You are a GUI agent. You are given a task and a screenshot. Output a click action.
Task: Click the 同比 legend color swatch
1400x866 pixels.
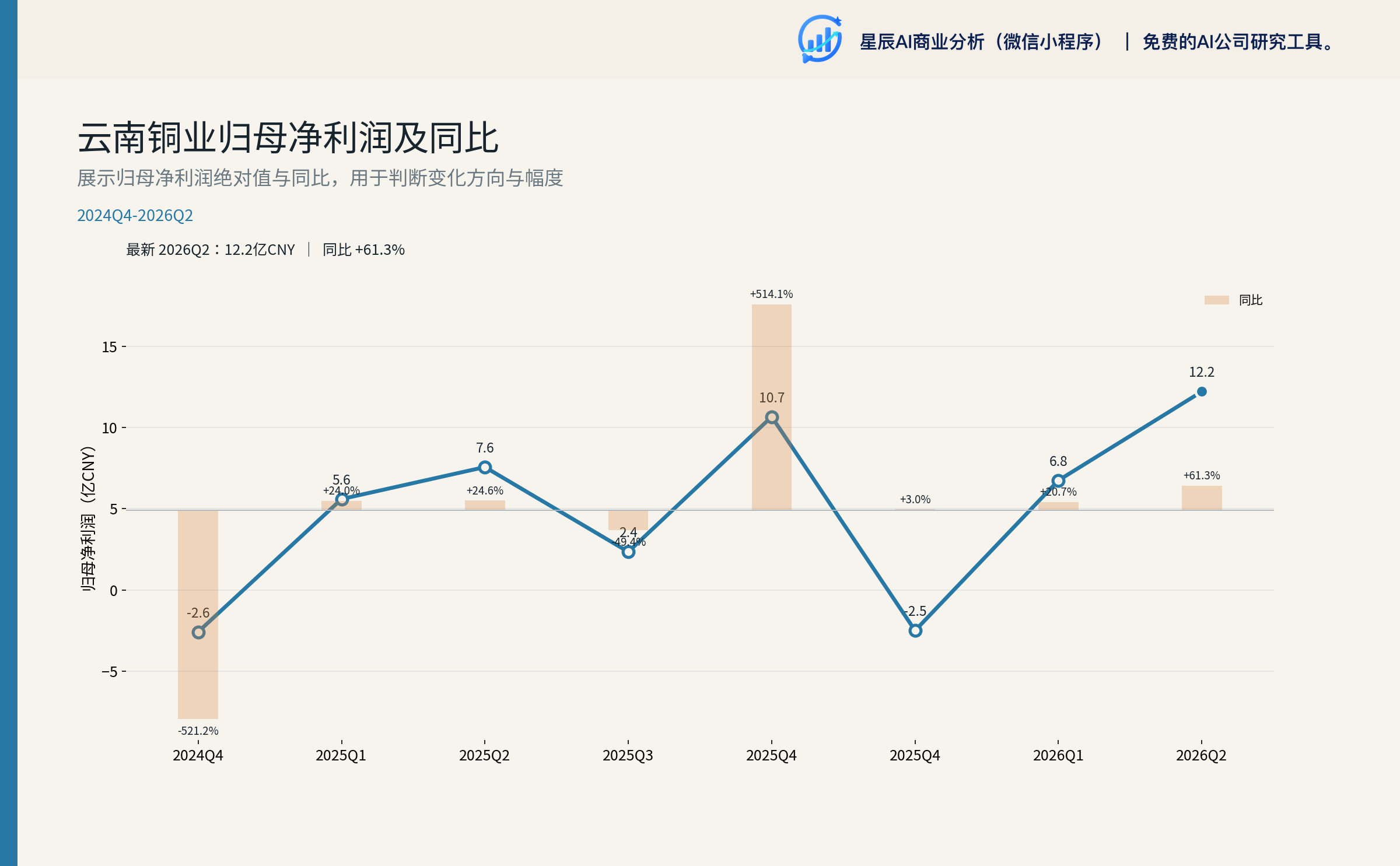click(1217, 300)
